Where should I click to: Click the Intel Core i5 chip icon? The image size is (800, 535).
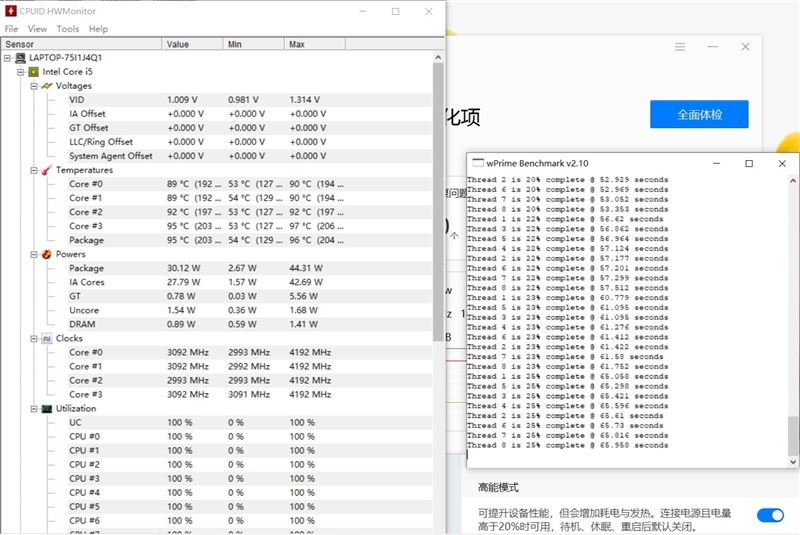coord(34,72)
